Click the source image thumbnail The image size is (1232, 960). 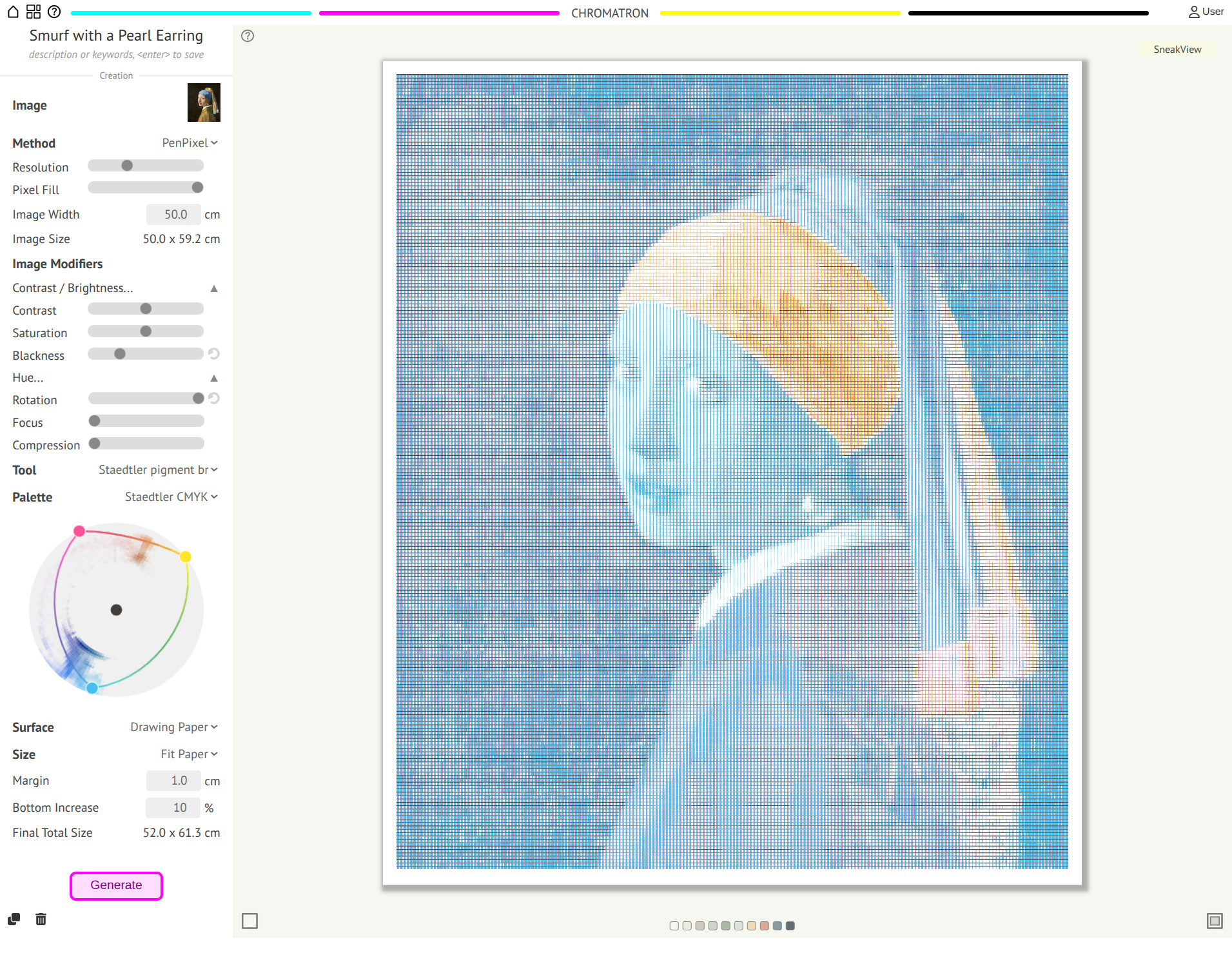(x=204, y=103)
